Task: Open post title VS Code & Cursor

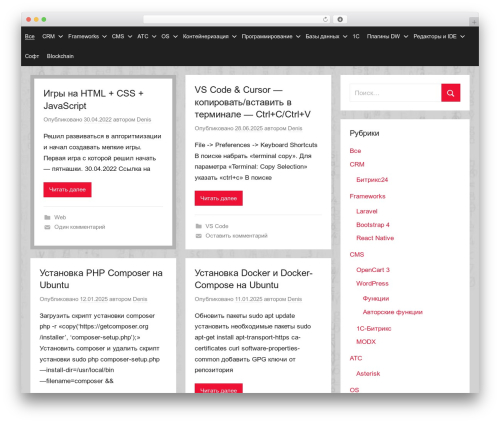Action: tap(253, 102)
